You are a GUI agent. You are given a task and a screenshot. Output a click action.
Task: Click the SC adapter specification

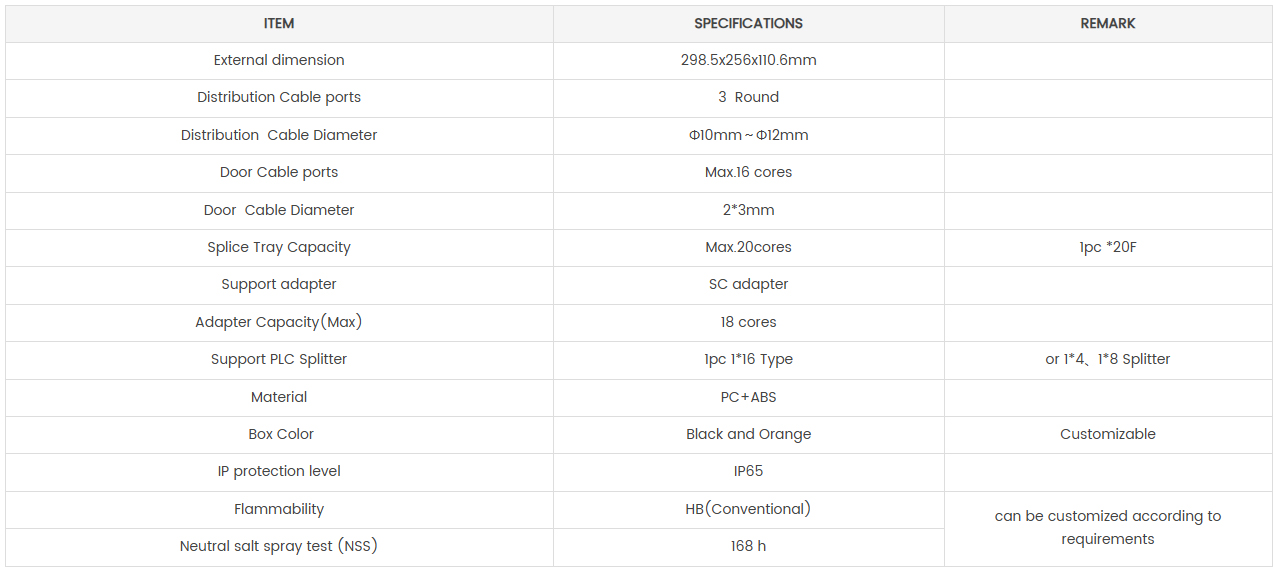[748, 284]
